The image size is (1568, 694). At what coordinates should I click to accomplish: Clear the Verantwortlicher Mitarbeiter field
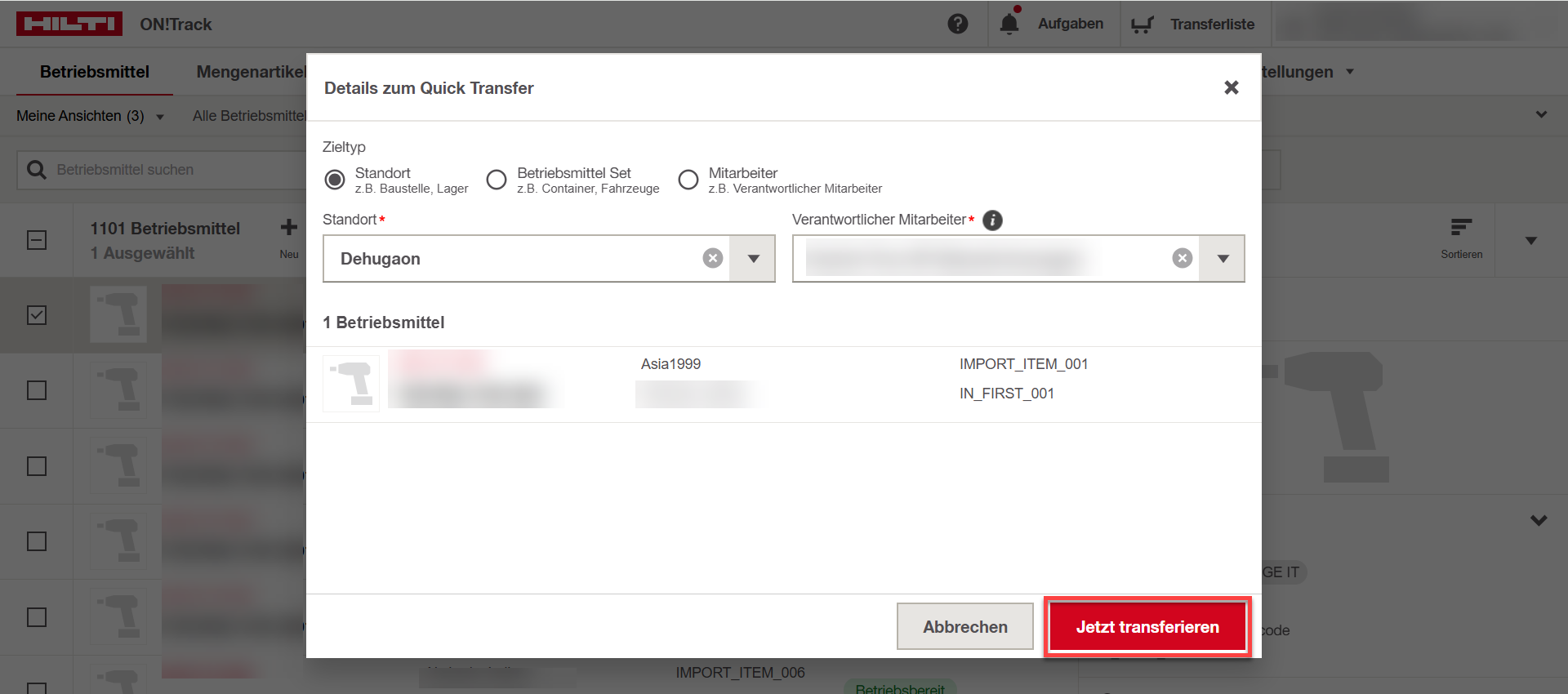tap(1182, 259)
